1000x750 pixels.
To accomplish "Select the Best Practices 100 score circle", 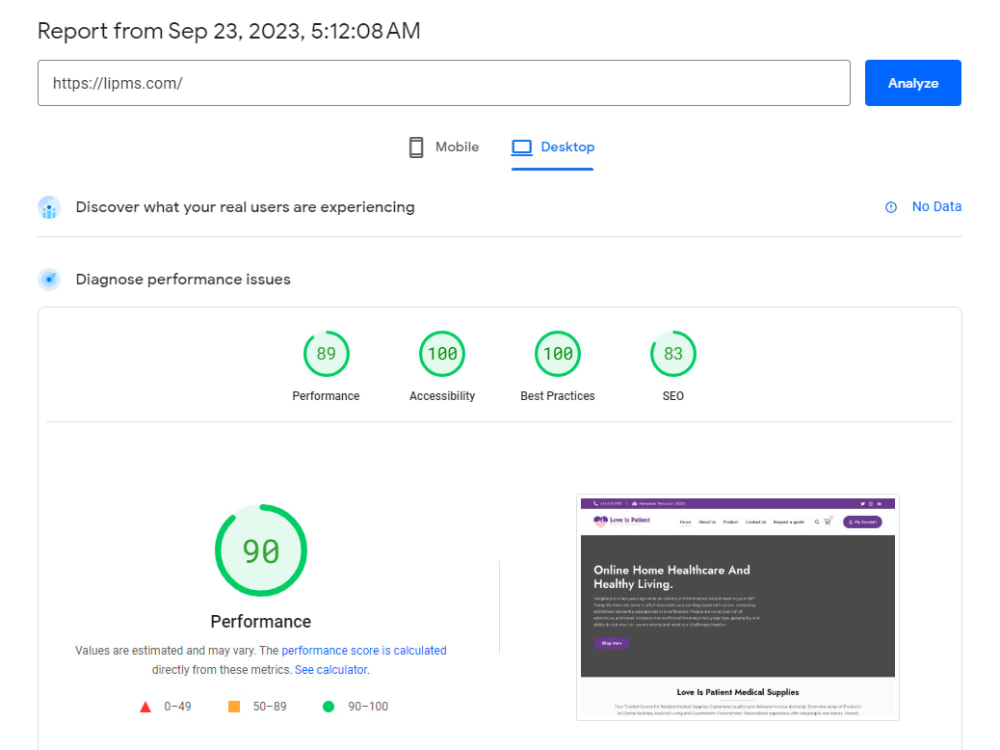I will (x=557, y=353).
